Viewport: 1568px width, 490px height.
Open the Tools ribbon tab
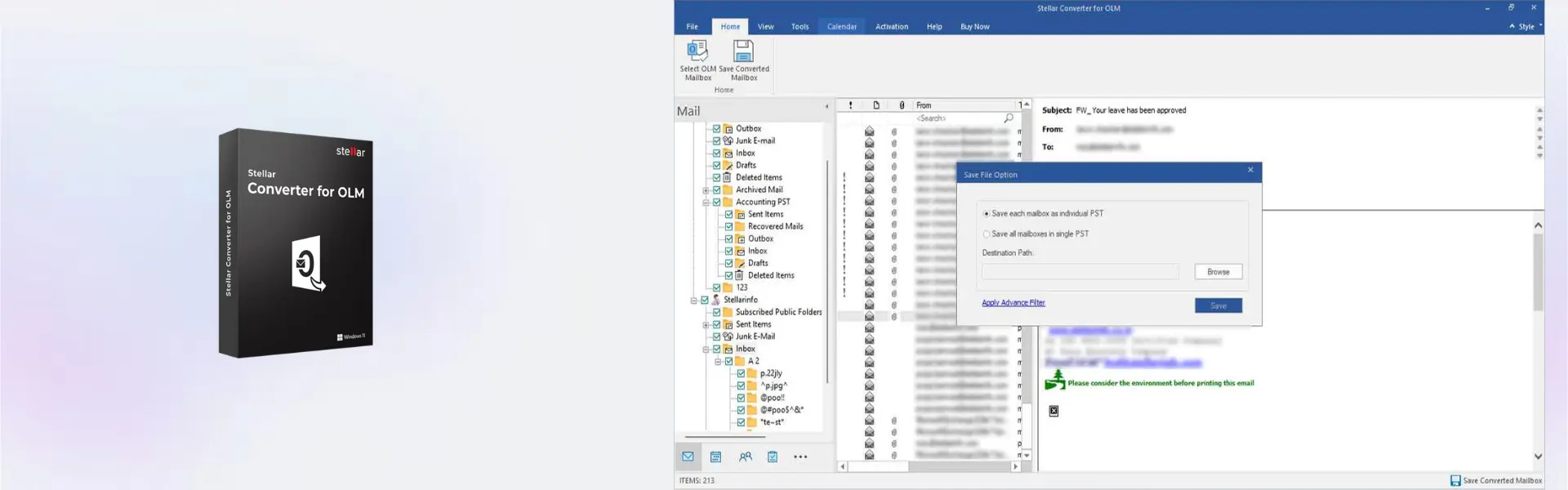coord(800,26)
